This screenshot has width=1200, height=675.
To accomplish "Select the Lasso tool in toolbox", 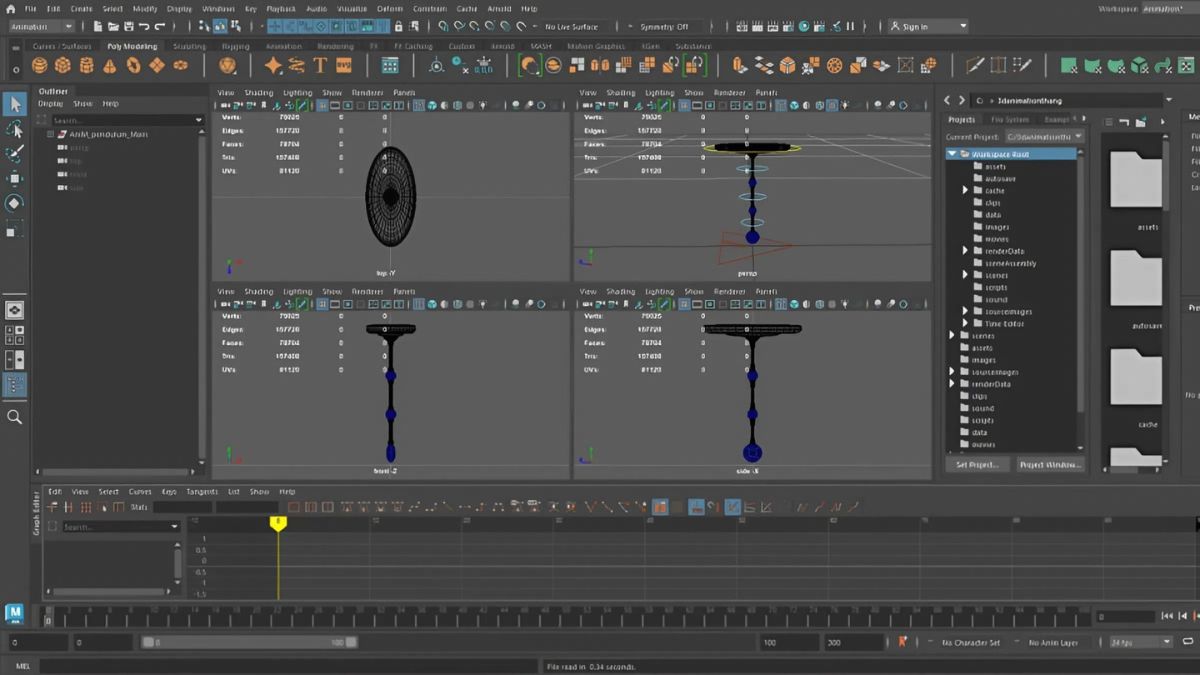I will pos(14,129).
